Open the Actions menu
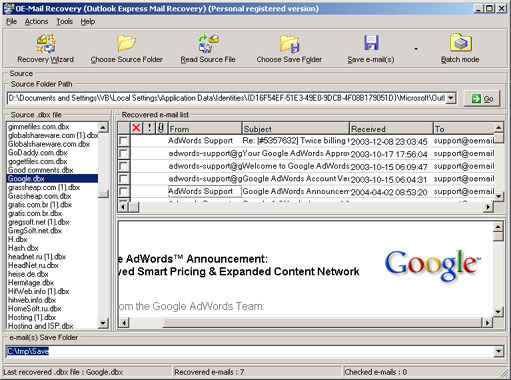511x380 pixels. (36, 22)
